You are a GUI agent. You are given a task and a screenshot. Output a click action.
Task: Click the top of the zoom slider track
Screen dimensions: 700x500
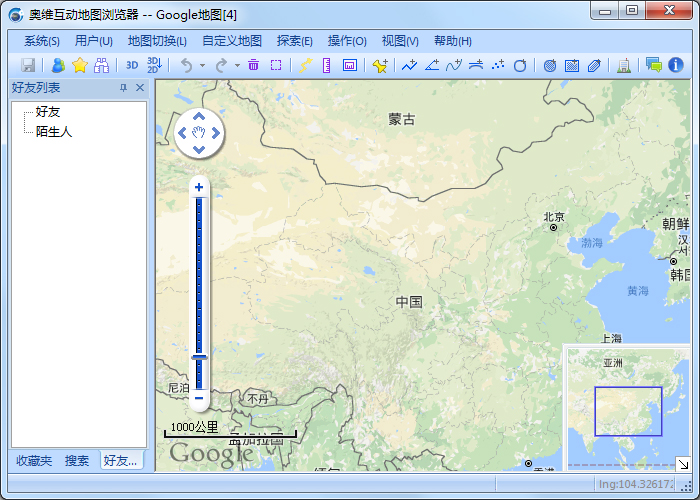coord(199,201)
